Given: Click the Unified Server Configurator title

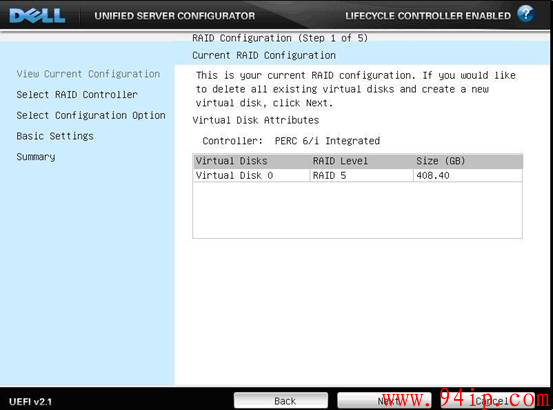Looking at the screenshot, I should pyautogui.click(x=175, y=16).
